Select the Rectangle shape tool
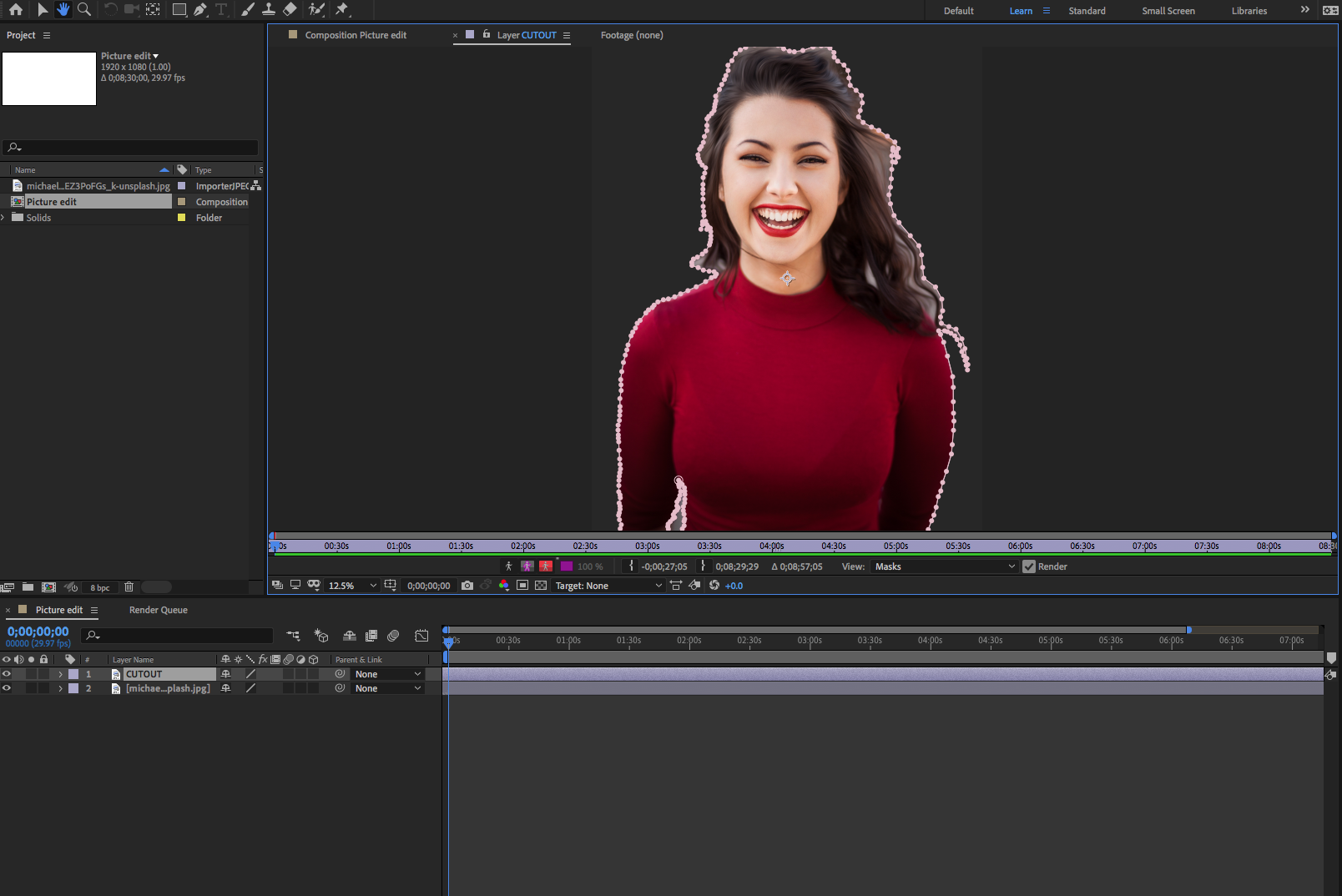This screenshot has width=1342, height=896. [179, 10]
